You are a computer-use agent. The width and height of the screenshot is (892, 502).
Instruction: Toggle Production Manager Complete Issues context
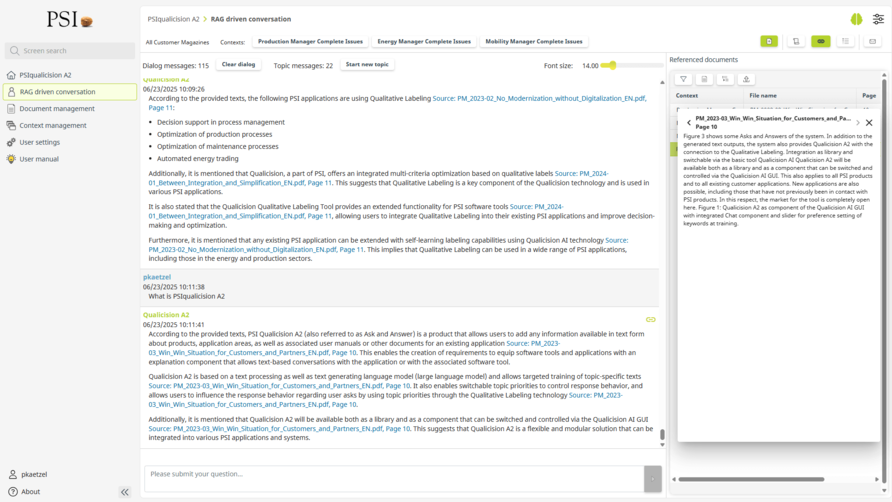tap(310, 42)
